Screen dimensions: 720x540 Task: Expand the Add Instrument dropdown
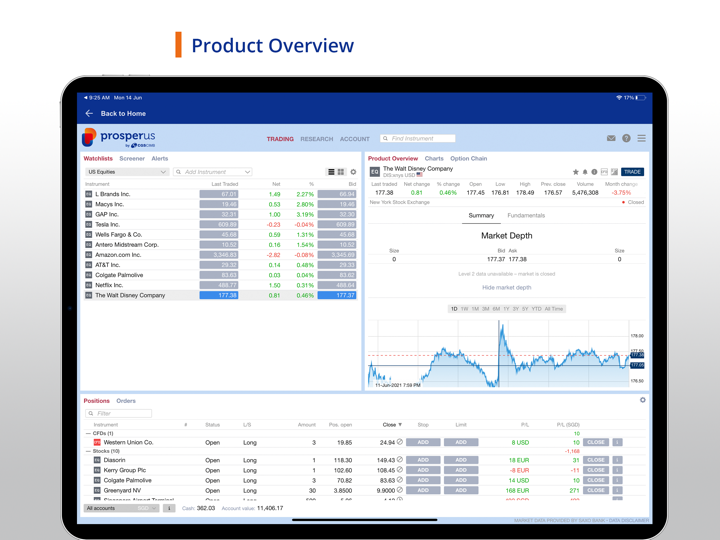tap(247, 172)
